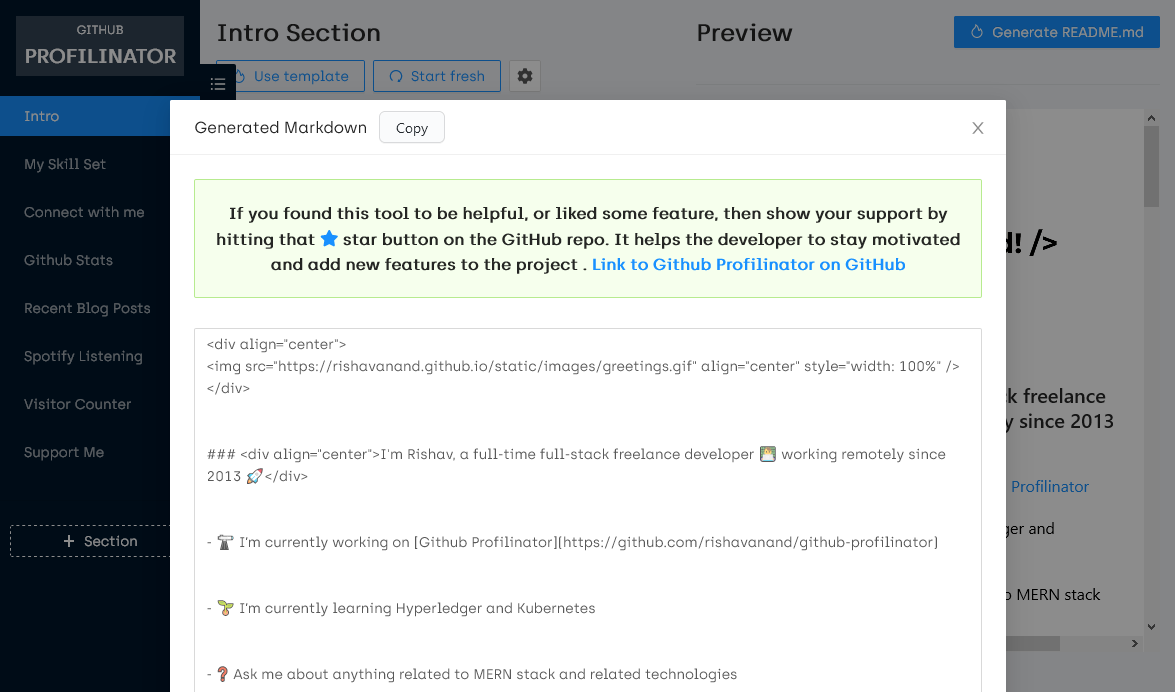Click Generate README.md button

[1057, 32]
